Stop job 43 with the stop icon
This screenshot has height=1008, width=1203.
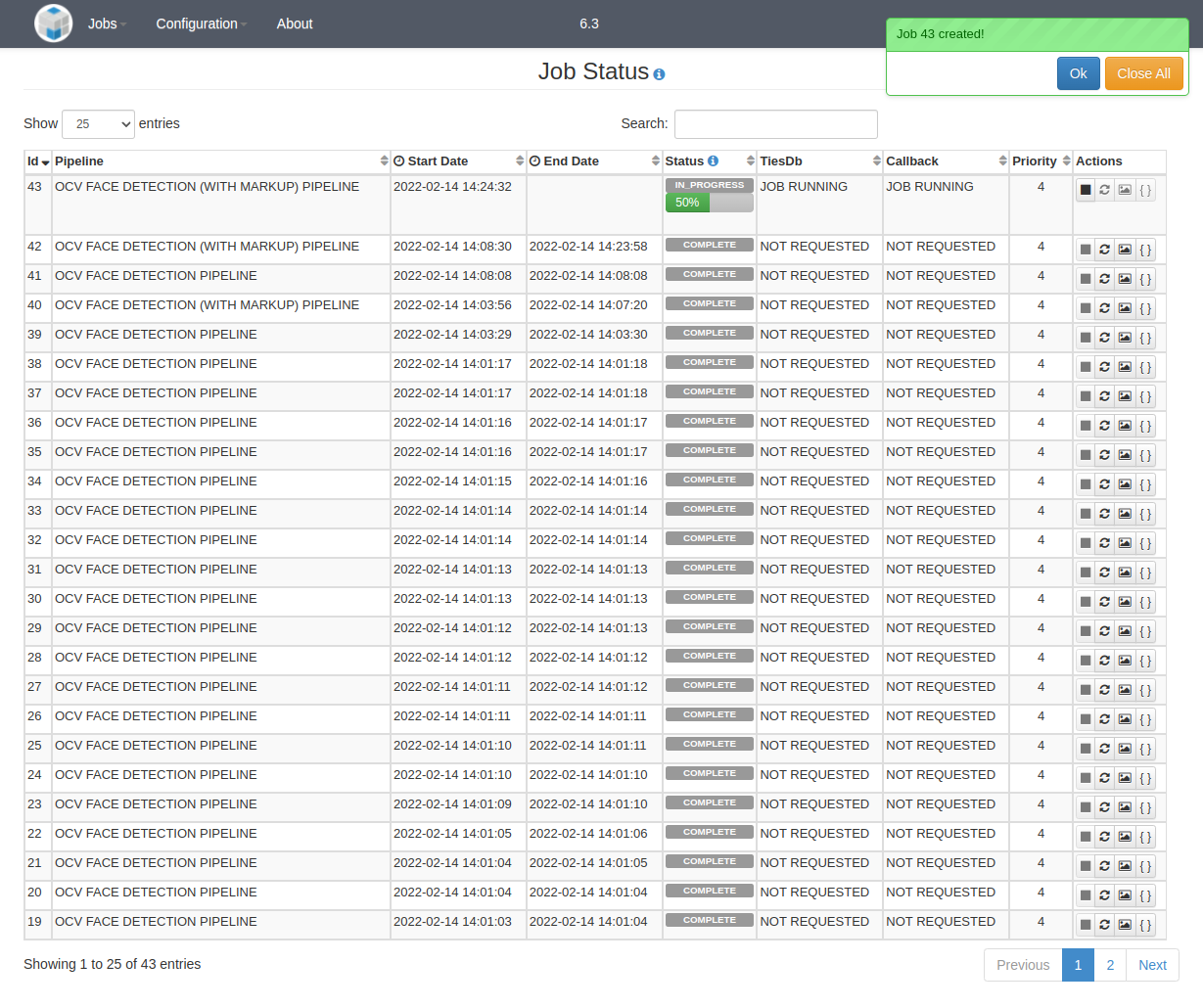1086,190
